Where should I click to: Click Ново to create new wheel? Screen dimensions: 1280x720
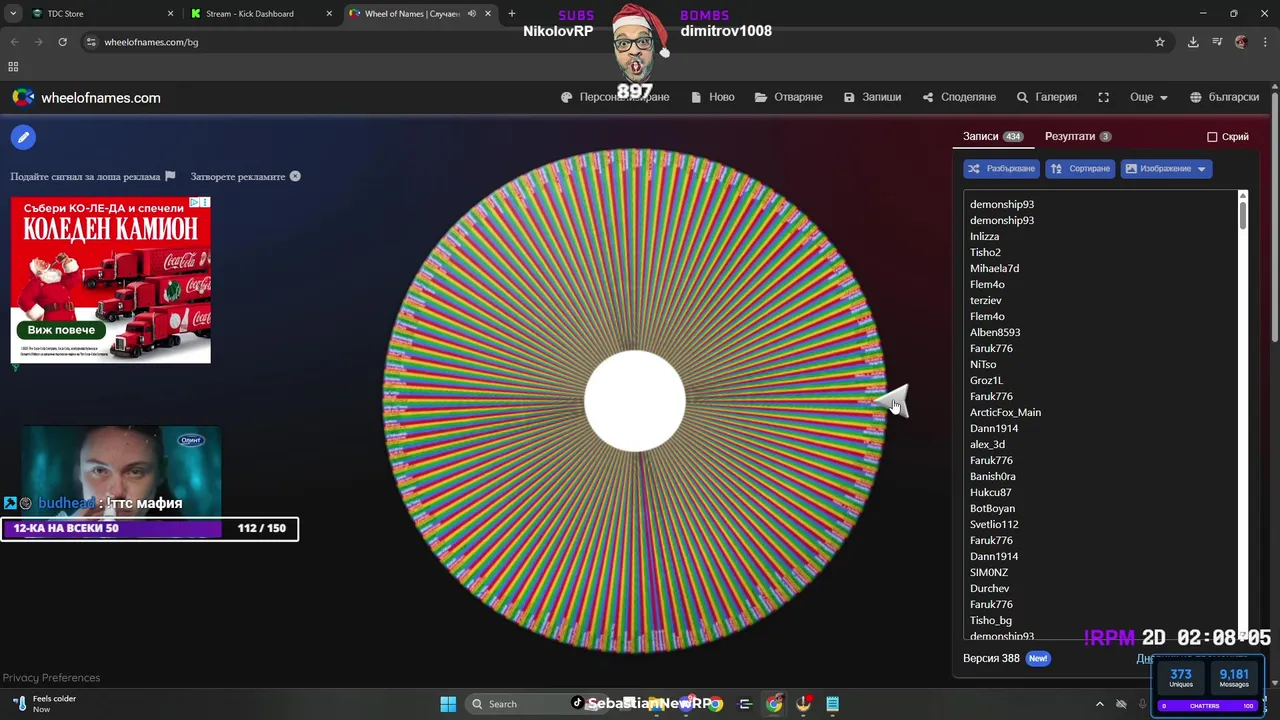[x=712, y=97]
